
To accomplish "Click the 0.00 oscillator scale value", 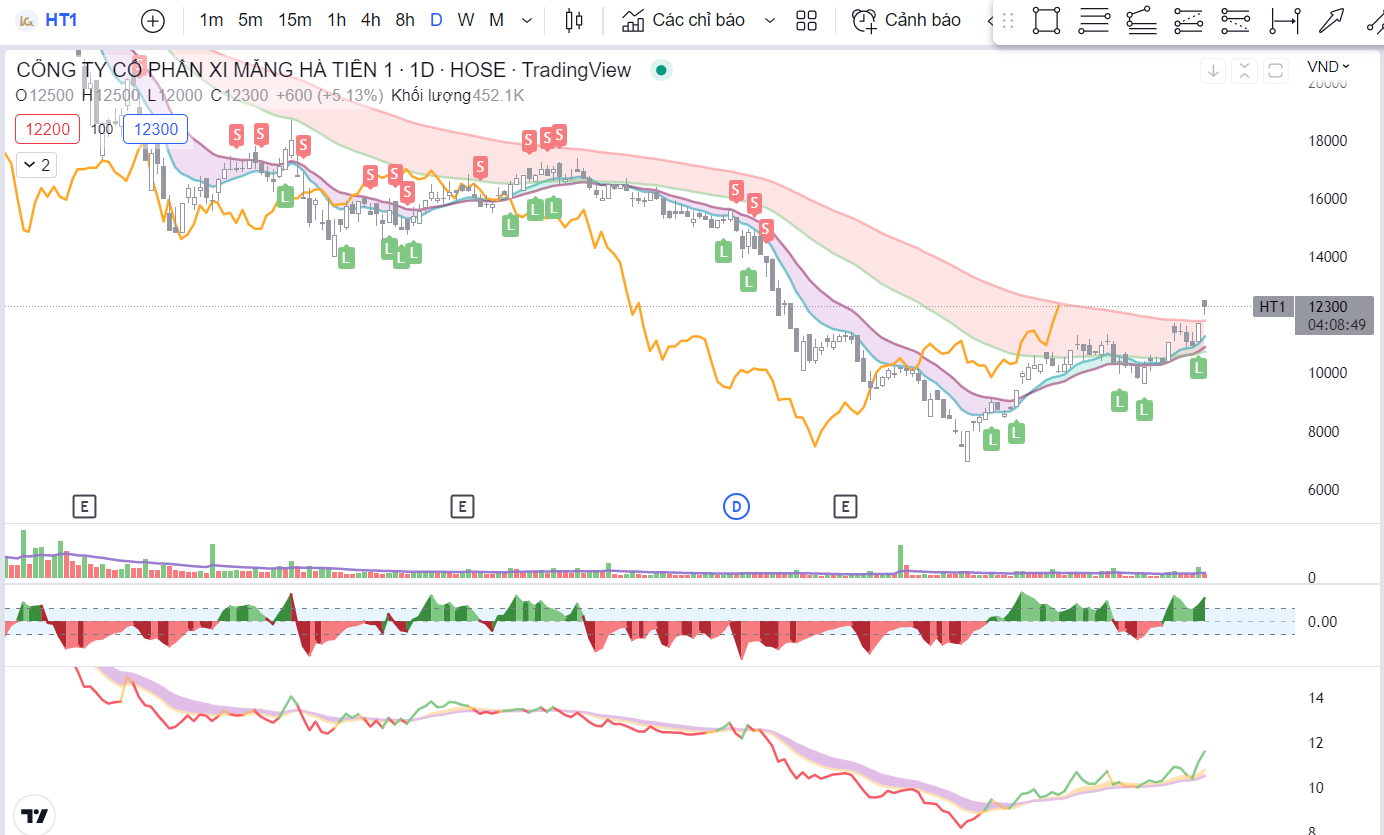I will click(1323, 622).
